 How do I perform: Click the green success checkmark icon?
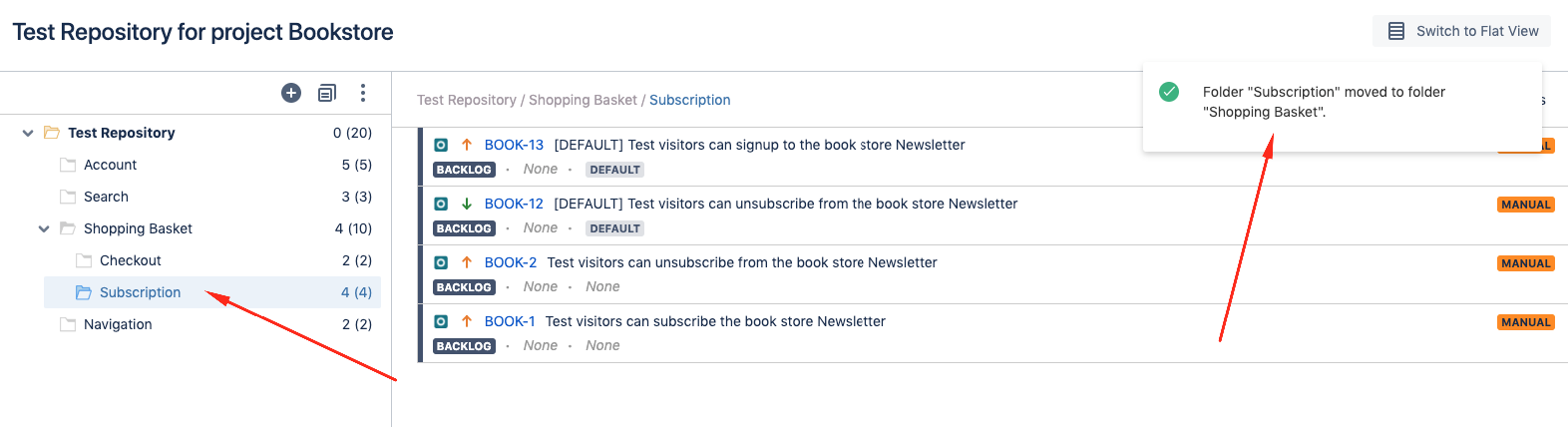(x=1169, y=92)
